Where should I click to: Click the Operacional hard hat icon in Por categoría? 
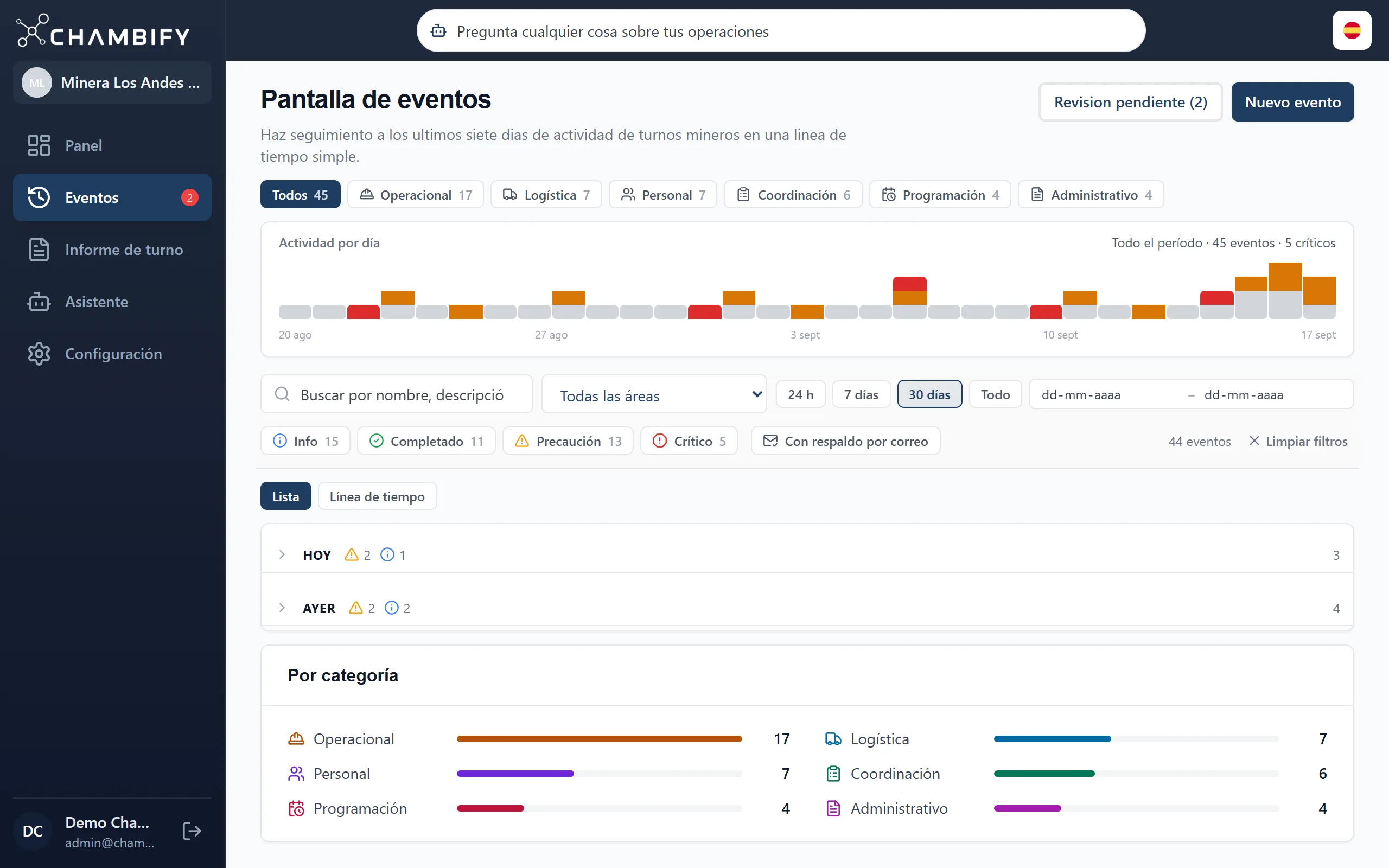(x=296, y=739)
